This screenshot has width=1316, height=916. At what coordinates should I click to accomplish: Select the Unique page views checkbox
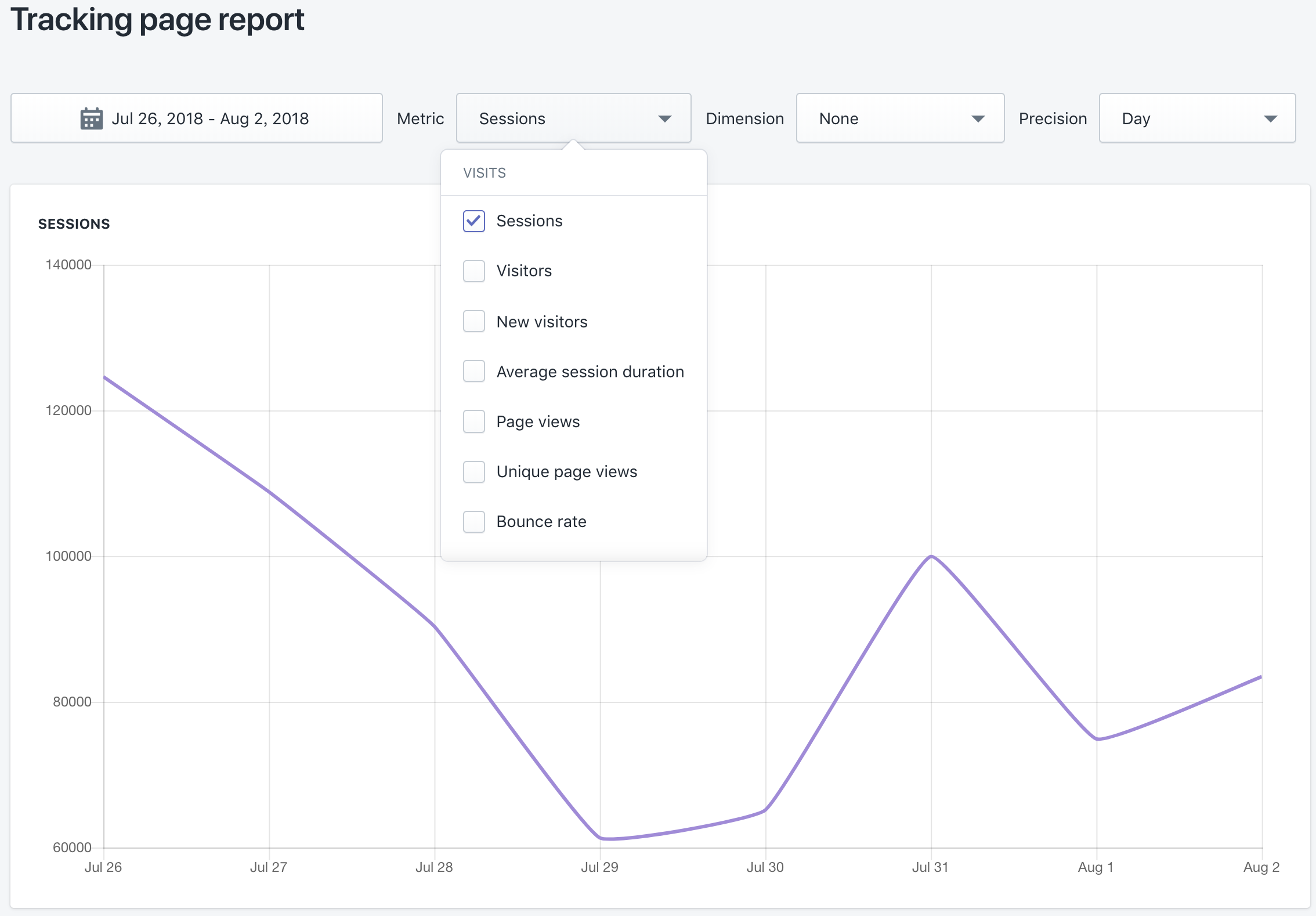[473, 472]
